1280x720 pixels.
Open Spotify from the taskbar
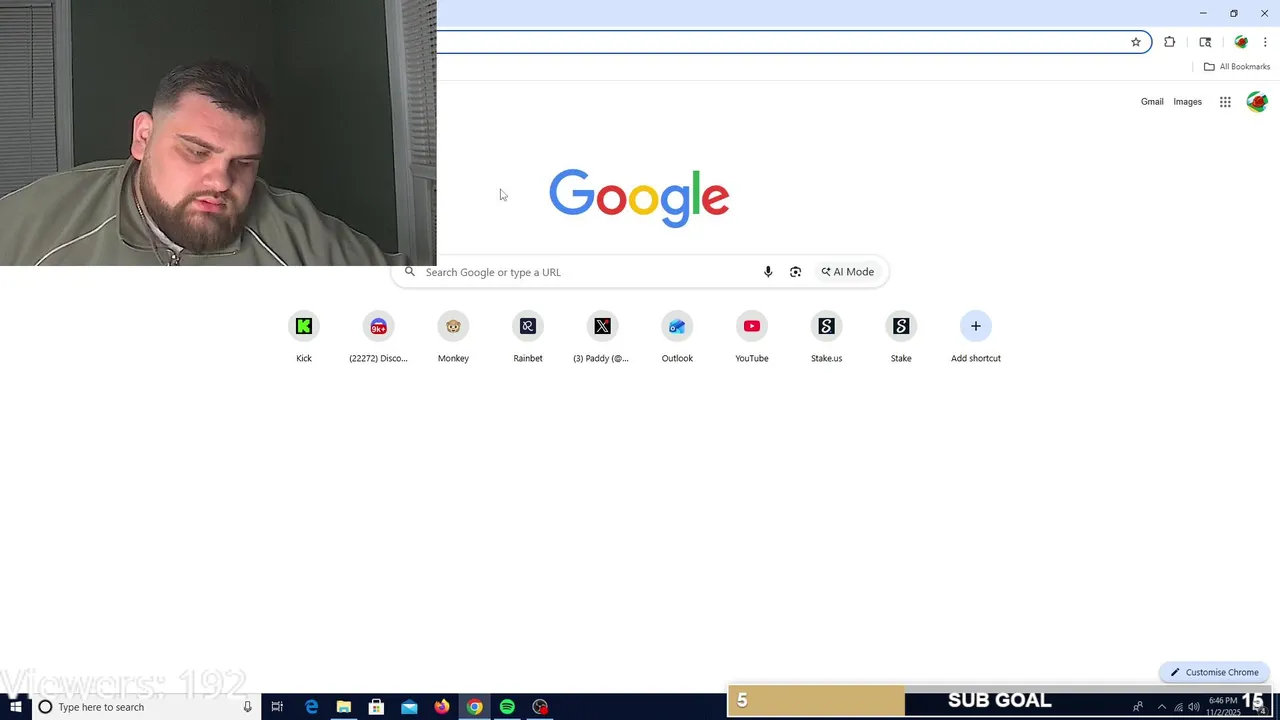pos(507,707)
